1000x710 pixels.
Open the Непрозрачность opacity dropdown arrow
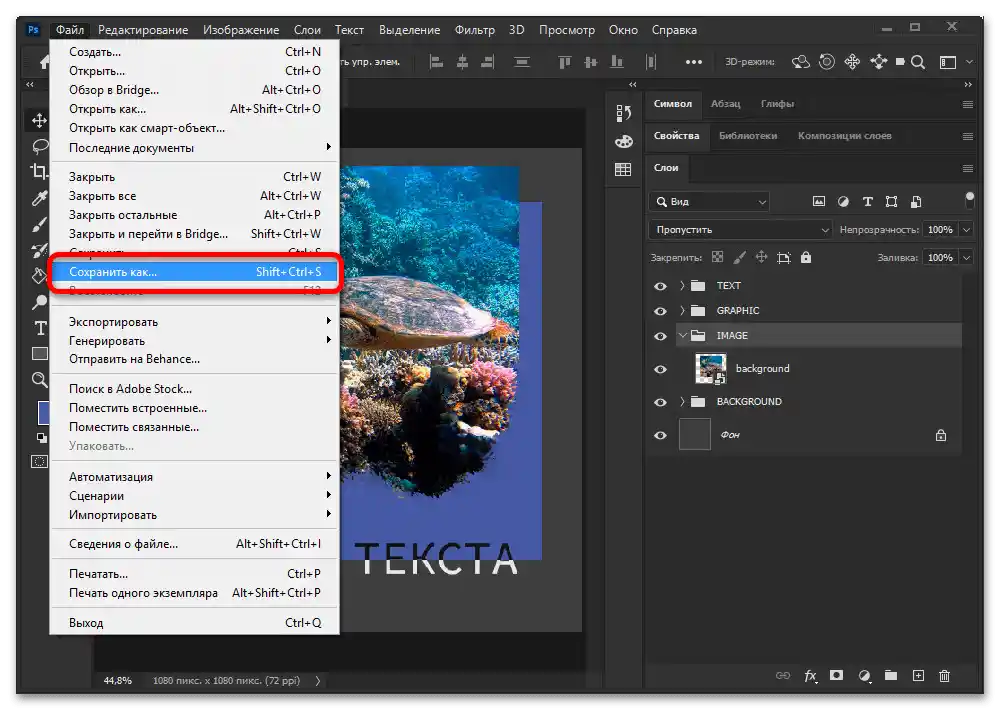click(x=967, y=230)
